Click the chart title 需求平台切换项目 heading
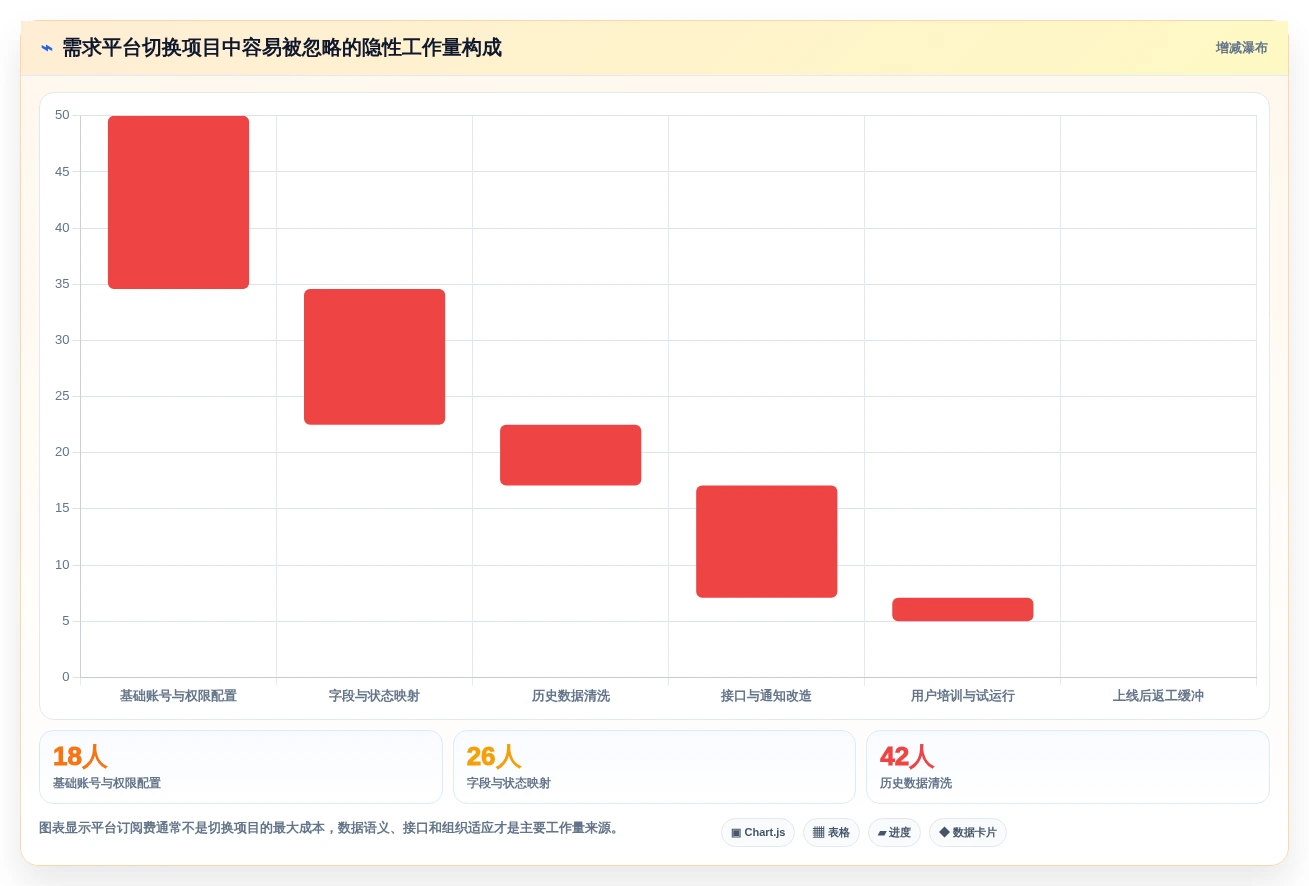1309x886 pixels. point(282,48)
